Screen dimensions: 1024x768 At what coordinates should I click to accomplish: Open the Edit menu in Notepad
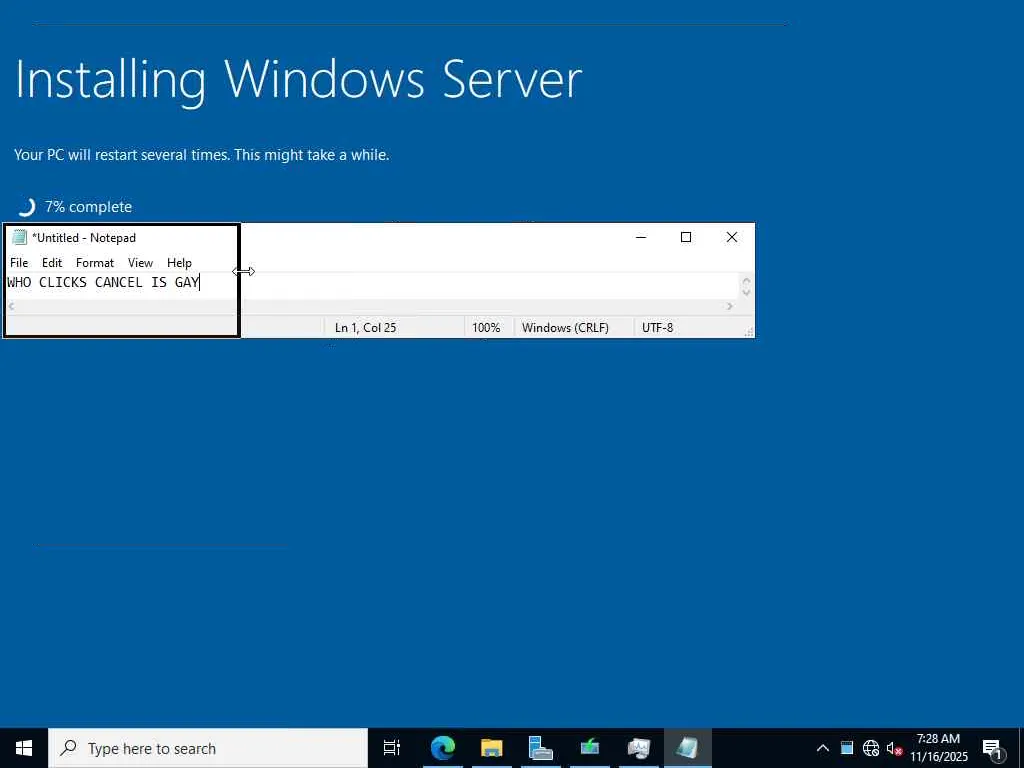click(52, 263)
